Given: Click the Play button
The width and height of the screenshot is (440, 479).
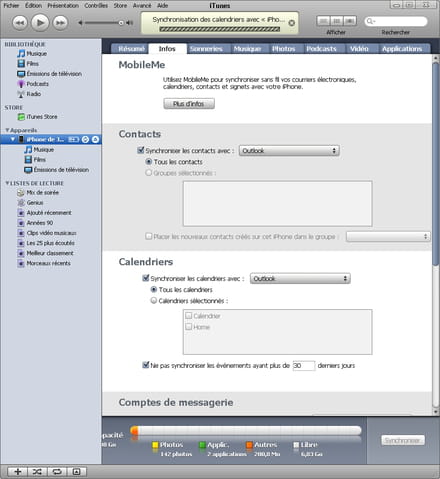Looking at the screenshot, I should [x=40, y=23].
